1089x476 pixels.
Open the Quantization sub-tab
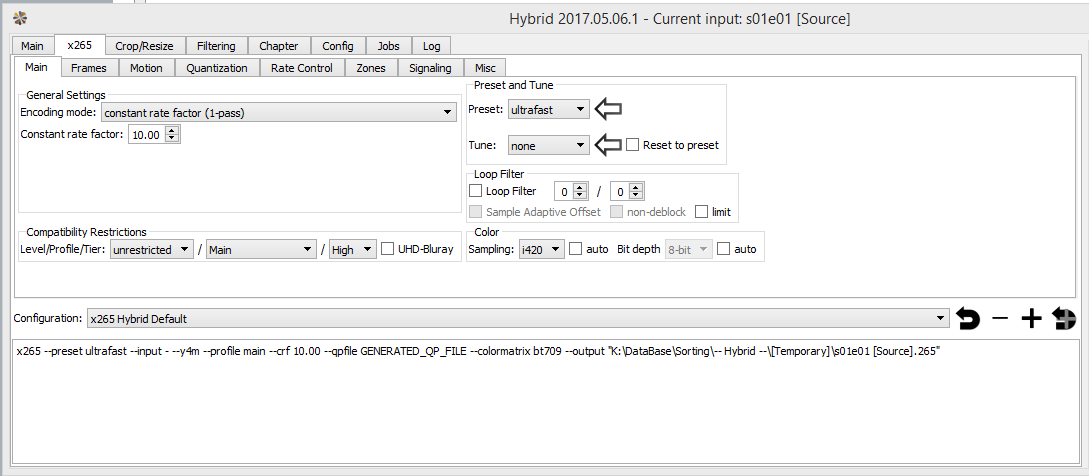pos(217,68)
